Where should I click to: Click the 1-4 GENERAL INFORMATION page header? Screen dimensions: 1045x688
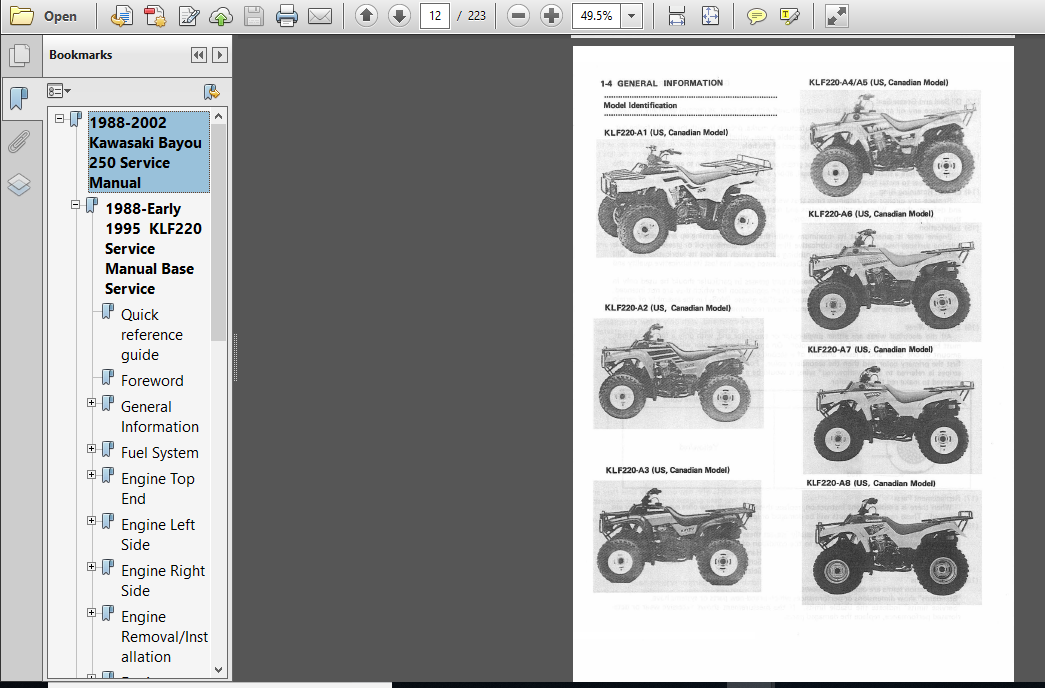(x=661, y=83)
